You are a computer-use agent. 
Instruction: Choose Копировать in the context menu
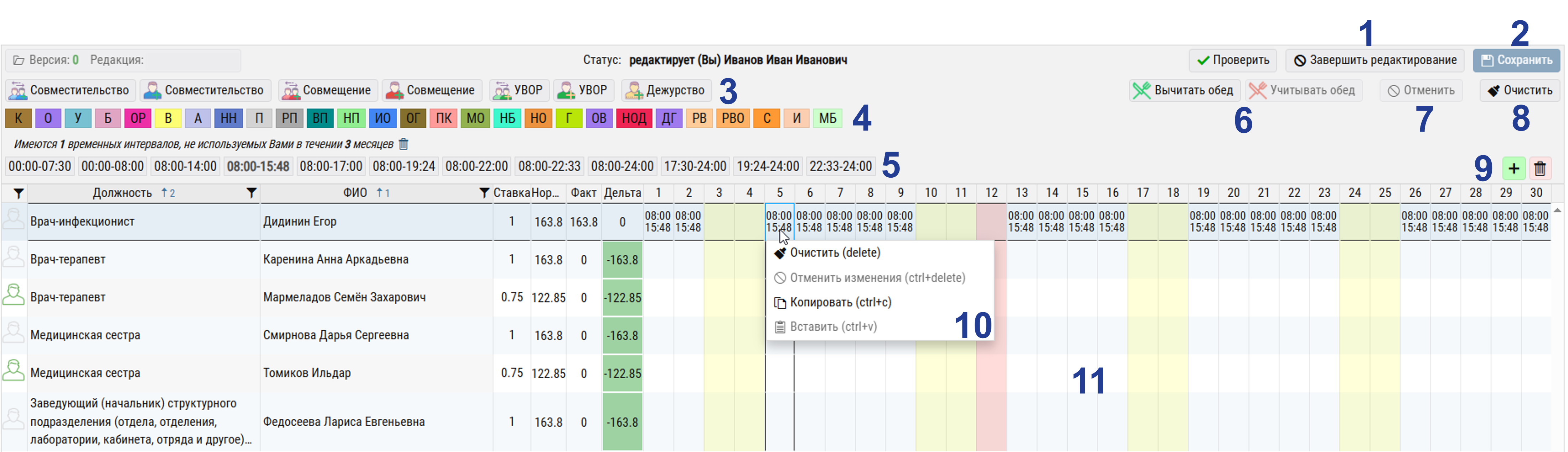pos(840,302)
